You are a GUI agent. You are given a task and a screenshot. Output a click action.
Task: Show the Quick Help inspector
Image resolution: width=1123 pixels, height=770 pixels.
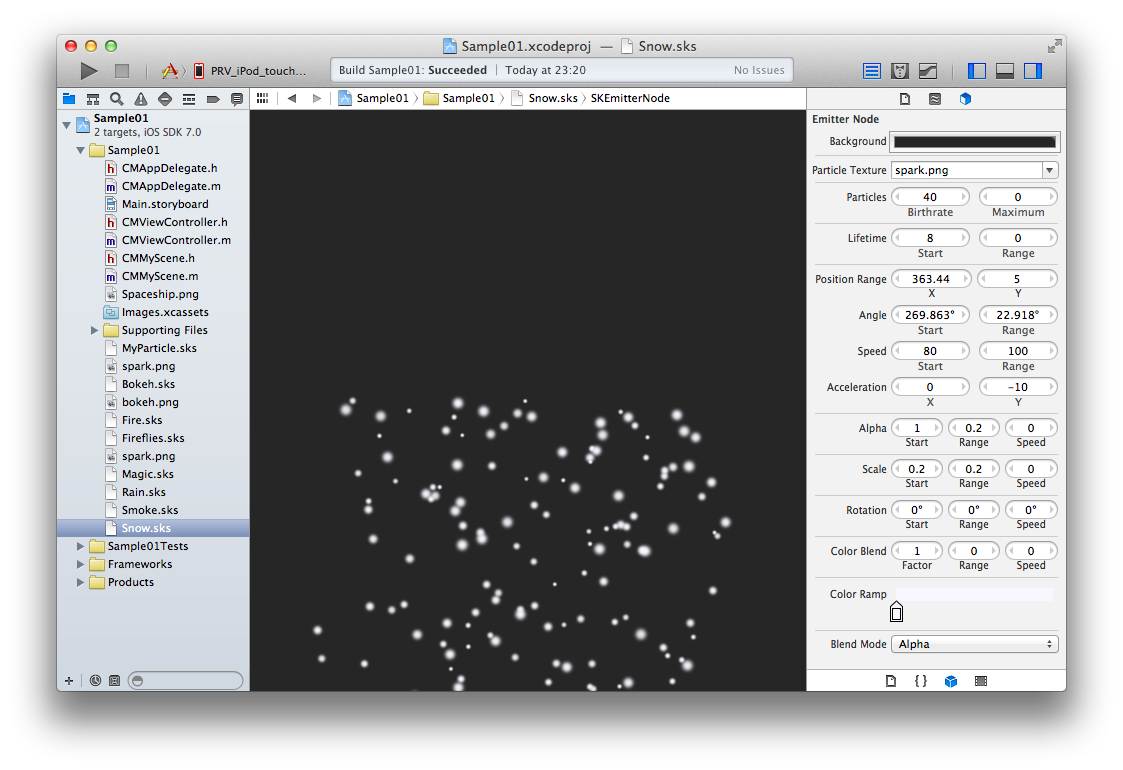935,99
